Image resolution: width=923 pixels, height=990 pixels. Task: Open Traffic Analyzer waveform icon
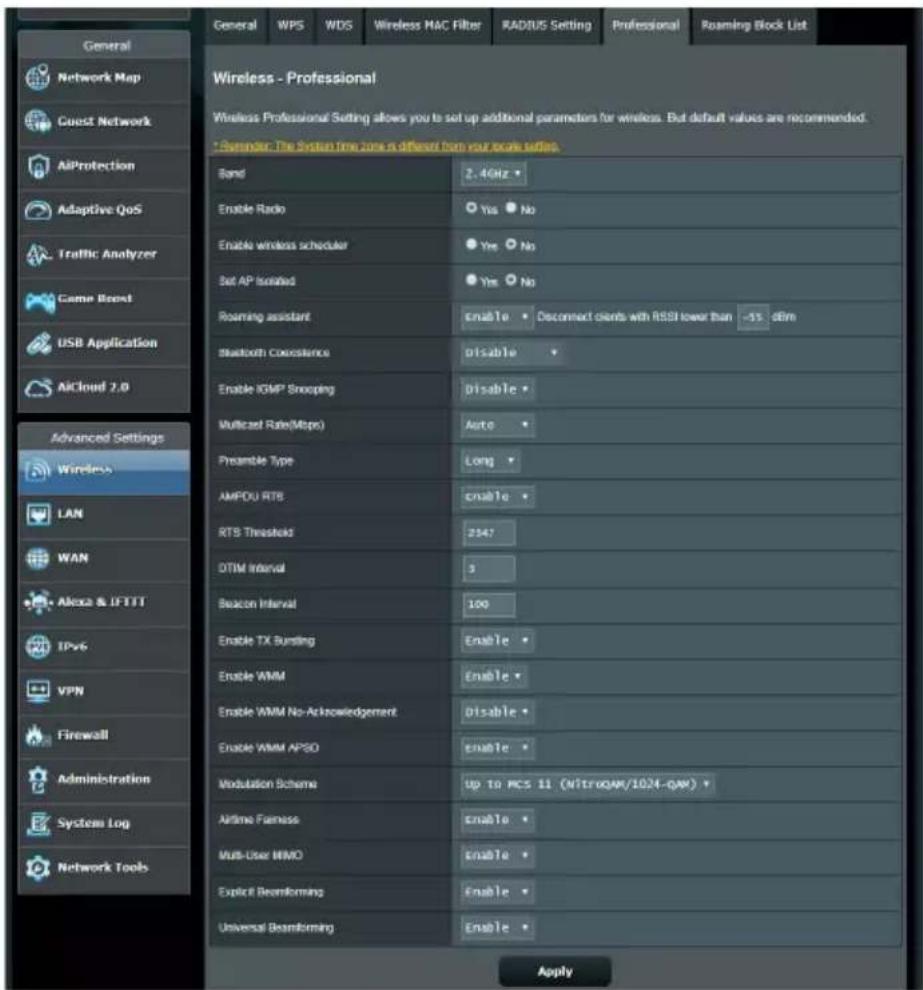(38, 254)
